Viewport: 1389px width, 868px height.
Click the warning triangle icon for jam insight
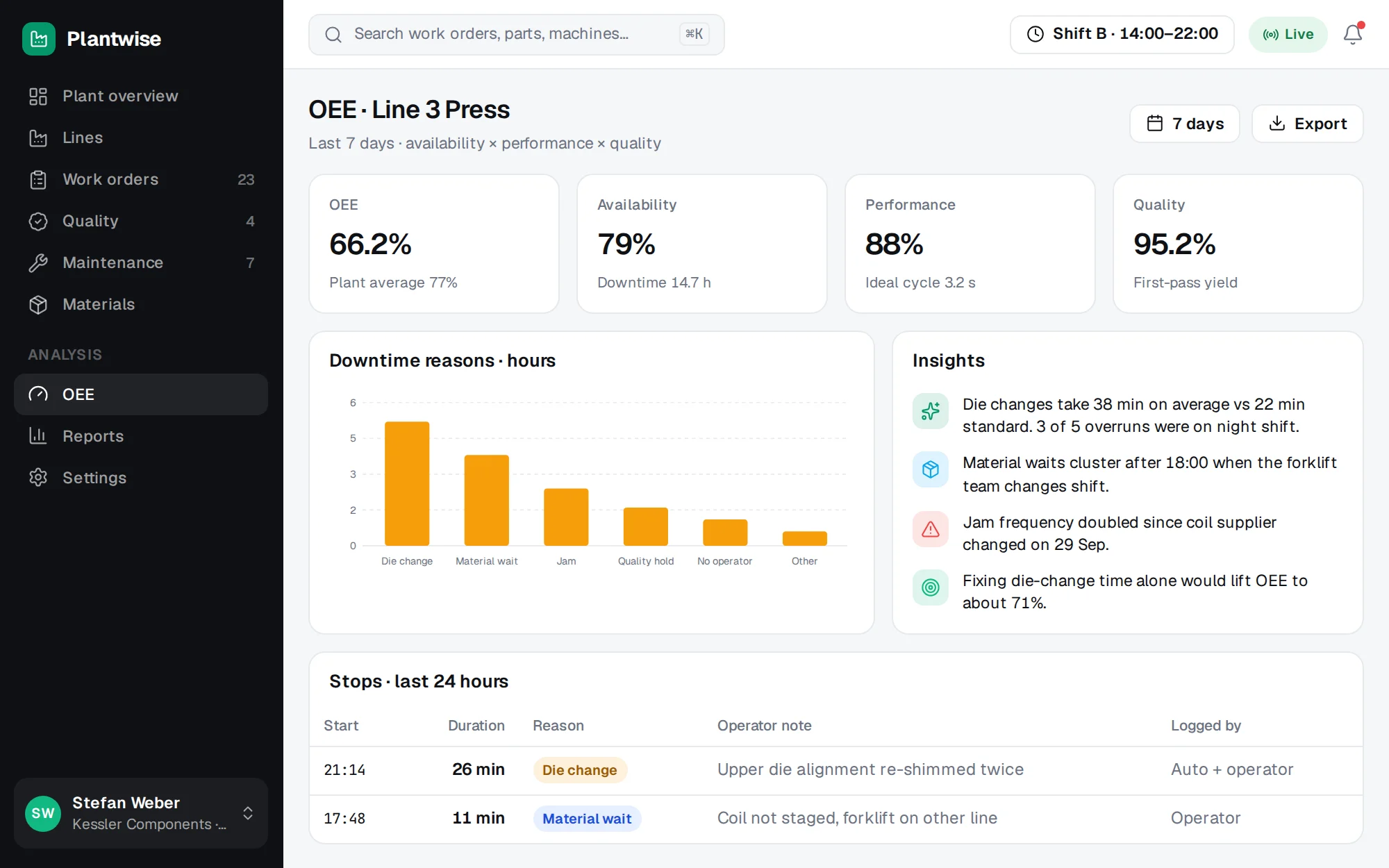(x=931, y=529)
